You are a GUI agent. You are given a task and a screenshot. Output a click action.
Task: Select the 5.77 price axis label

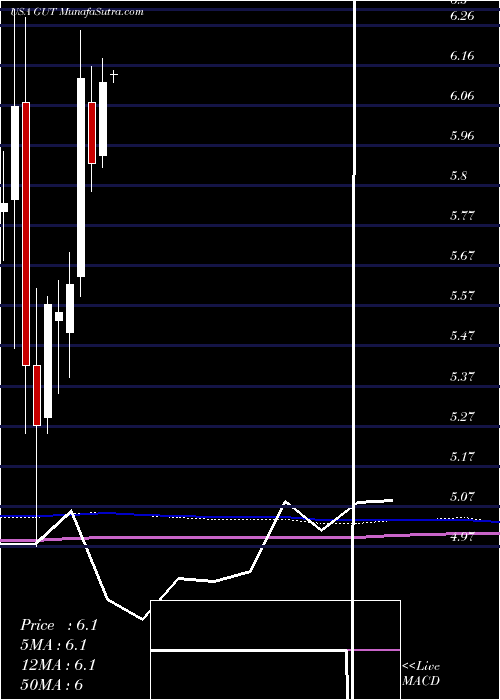(463, 216)
